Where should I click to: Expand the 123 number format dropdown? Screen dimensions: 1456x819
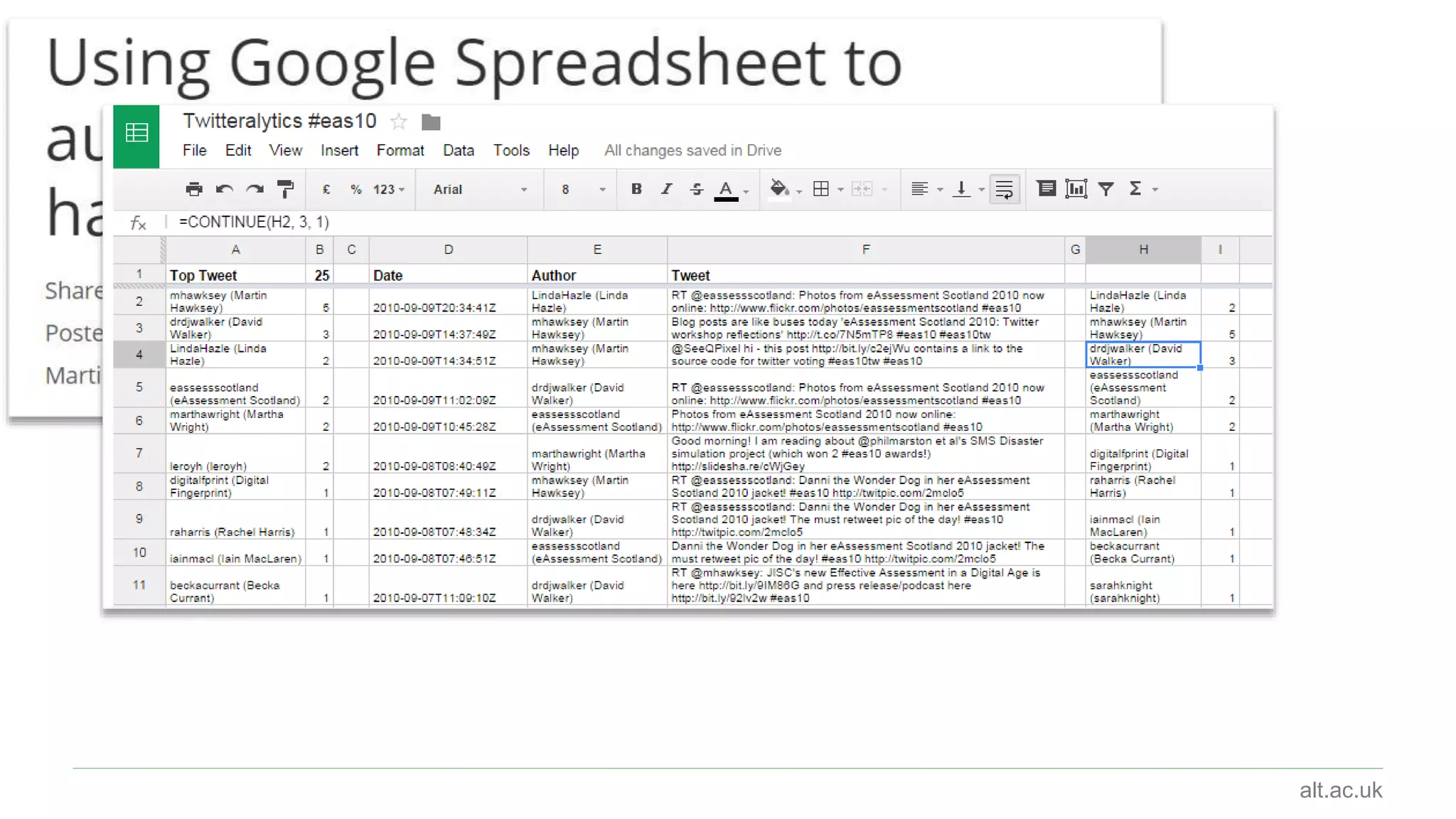388,189
